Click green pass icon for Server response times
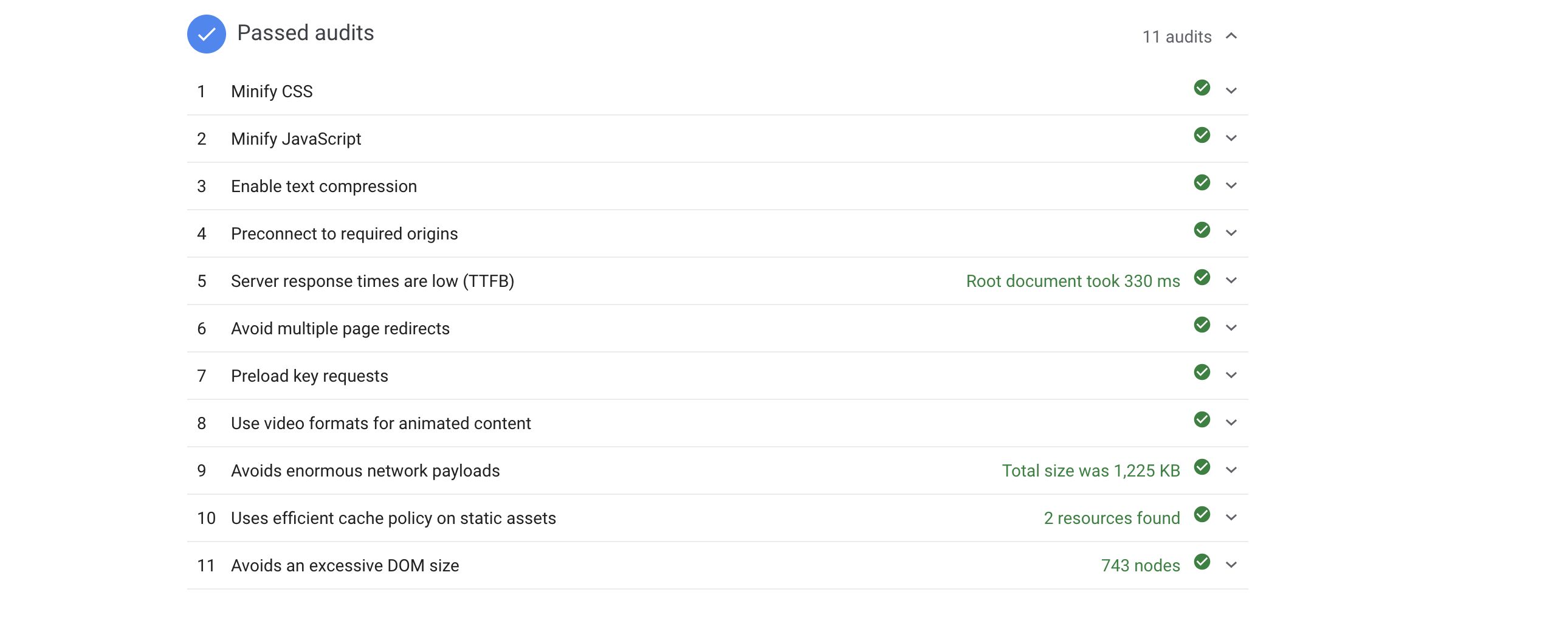The image size is (1568, 637). [x=1202, y=278]
